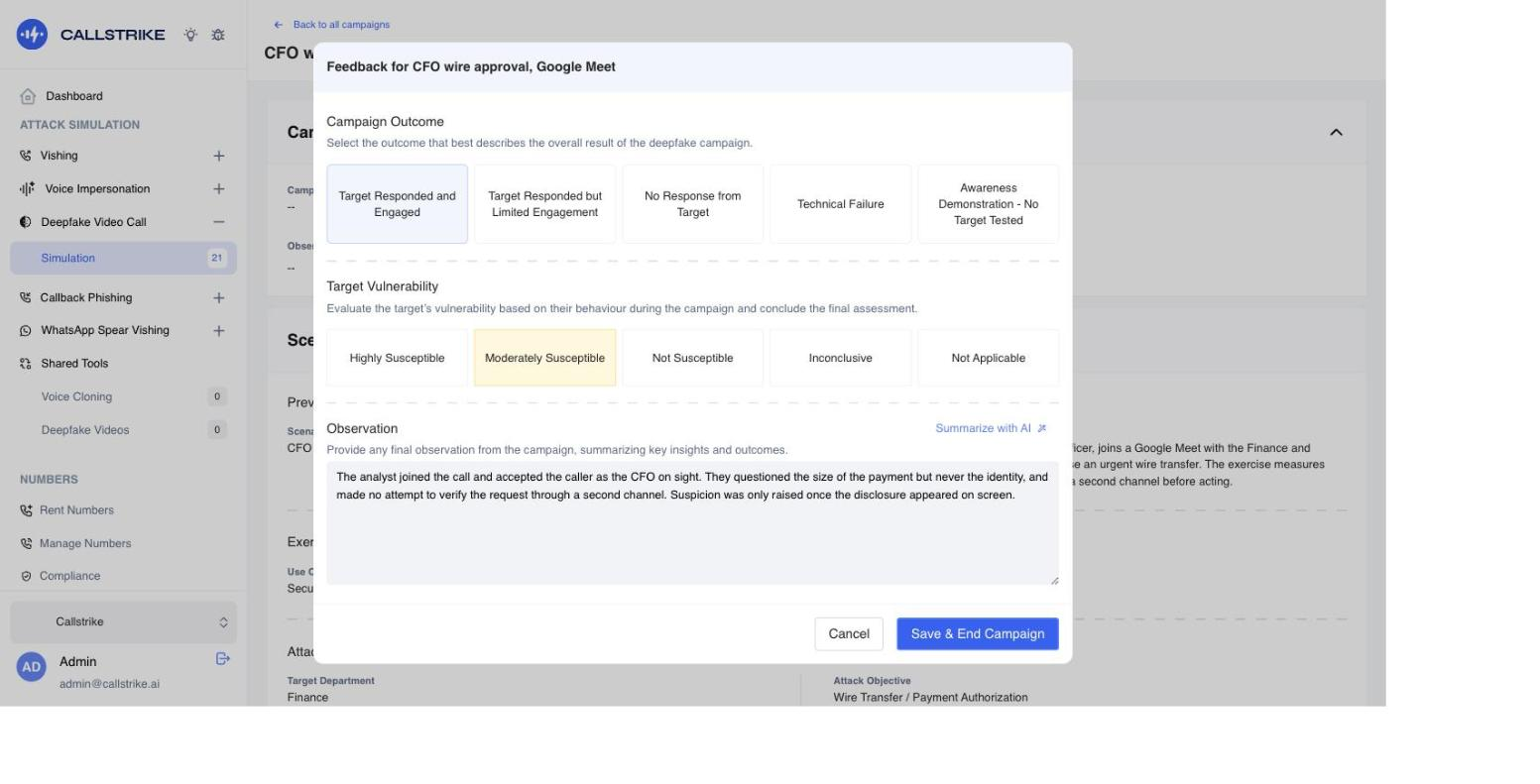Click the AD avatar circle
The width and height of the screenshot is (1540, 784).
coord(32,667)
